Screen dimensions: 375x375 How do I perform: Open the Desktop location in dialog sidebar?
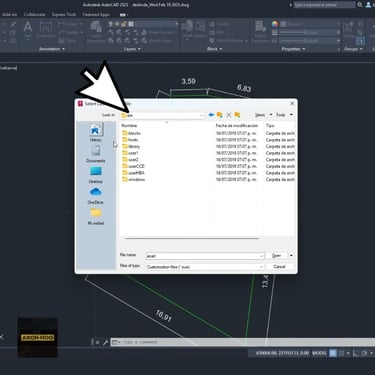point(96,175)
